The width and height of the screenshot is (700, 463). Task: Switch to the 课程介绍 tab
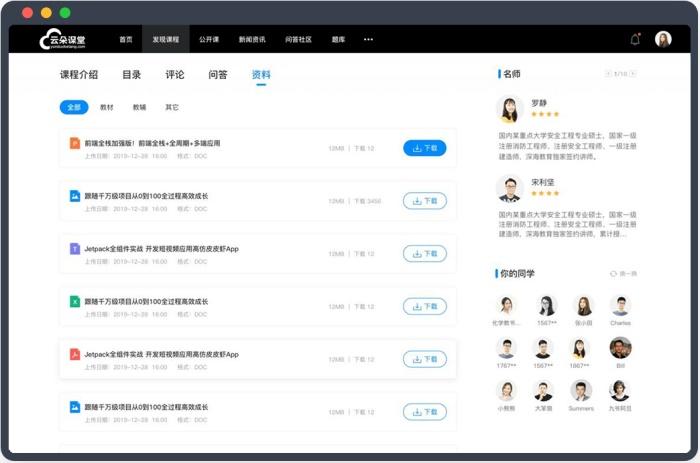(x=79, y=75)
